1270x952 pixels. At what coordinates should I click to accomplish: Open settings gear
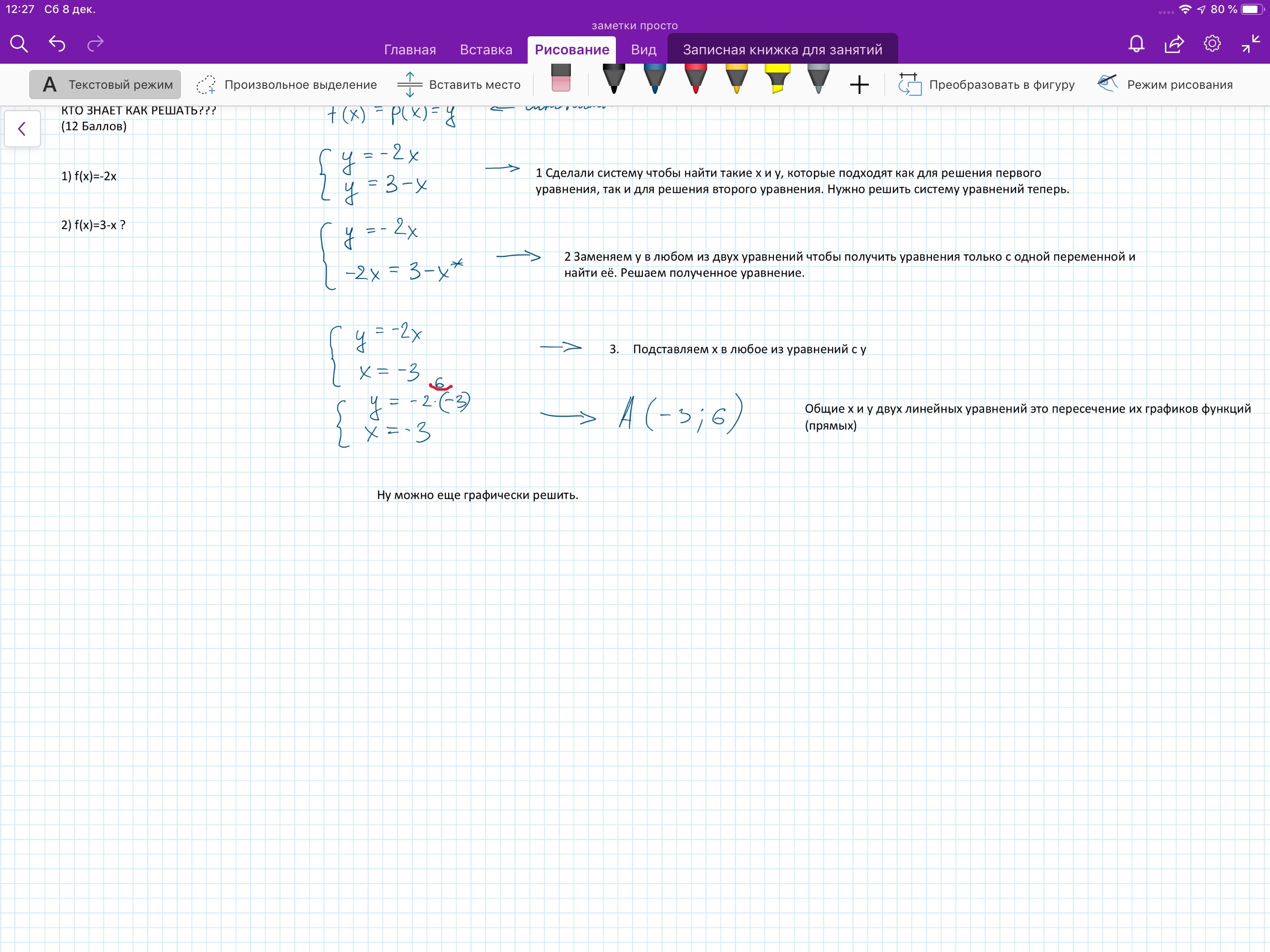pos(1212,44)
